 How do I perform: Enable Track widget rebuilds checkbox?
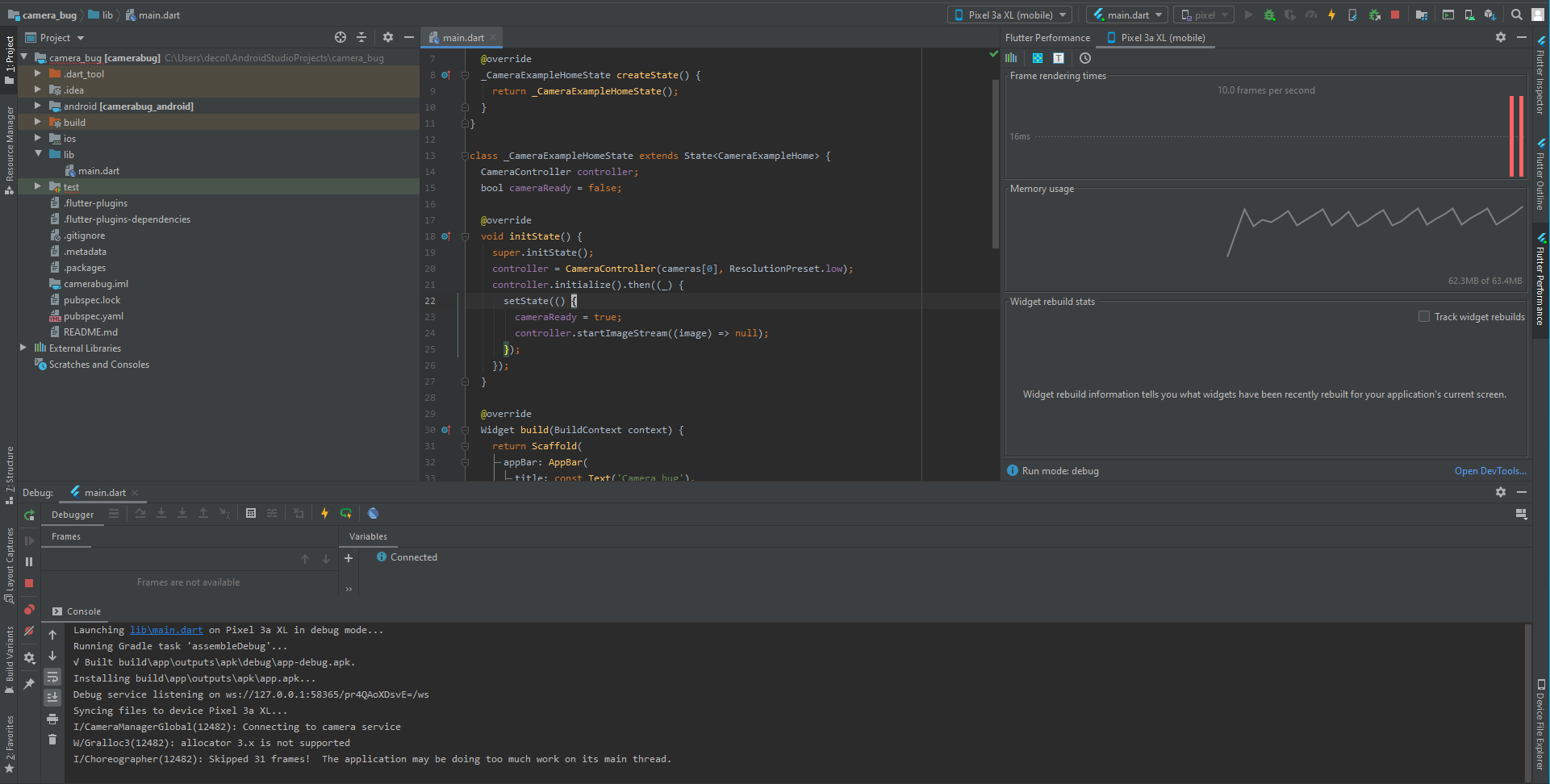(1424, 316)
